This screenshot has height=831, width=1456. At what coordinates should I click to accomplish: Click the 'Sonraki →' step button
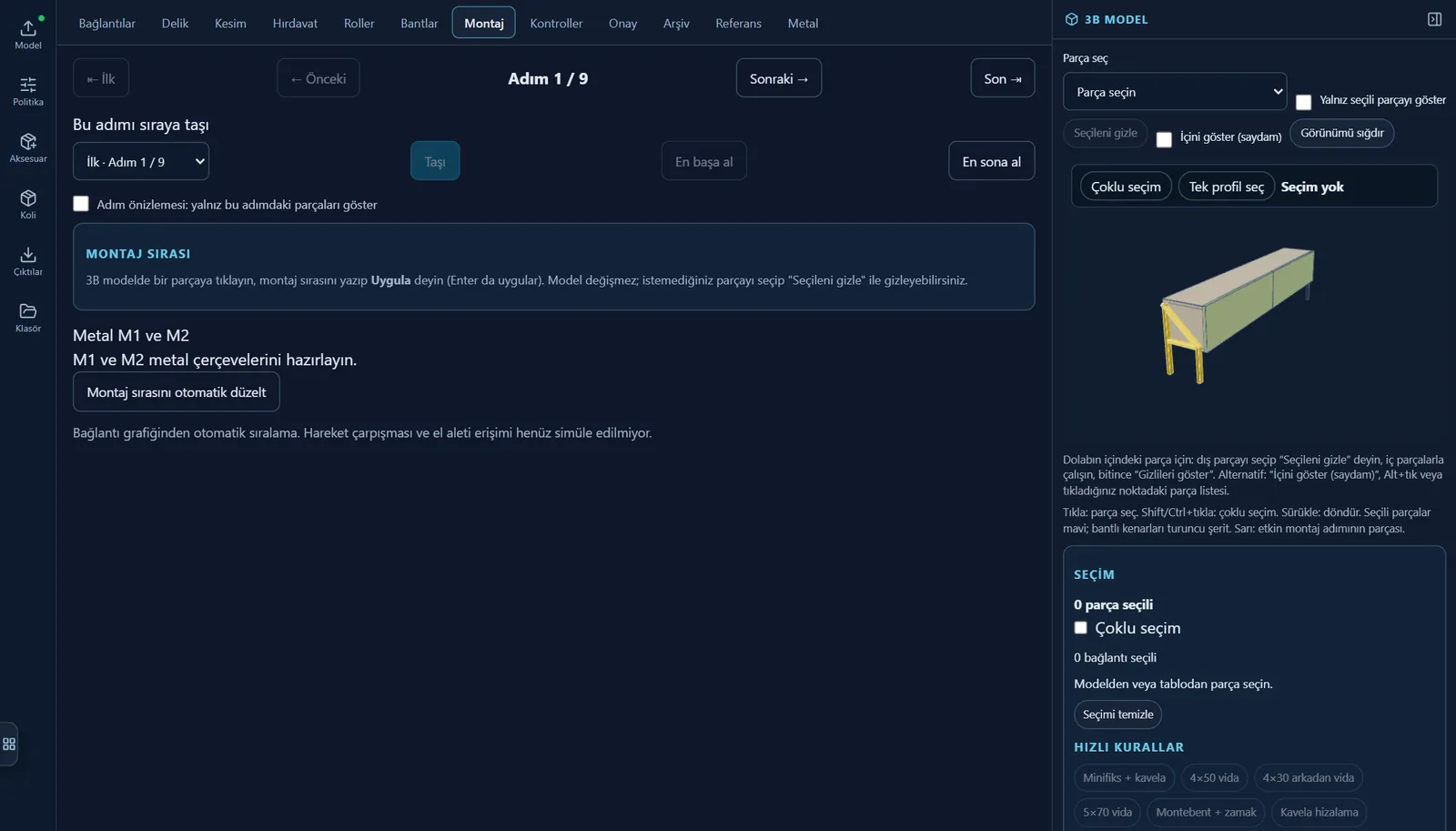779,78
